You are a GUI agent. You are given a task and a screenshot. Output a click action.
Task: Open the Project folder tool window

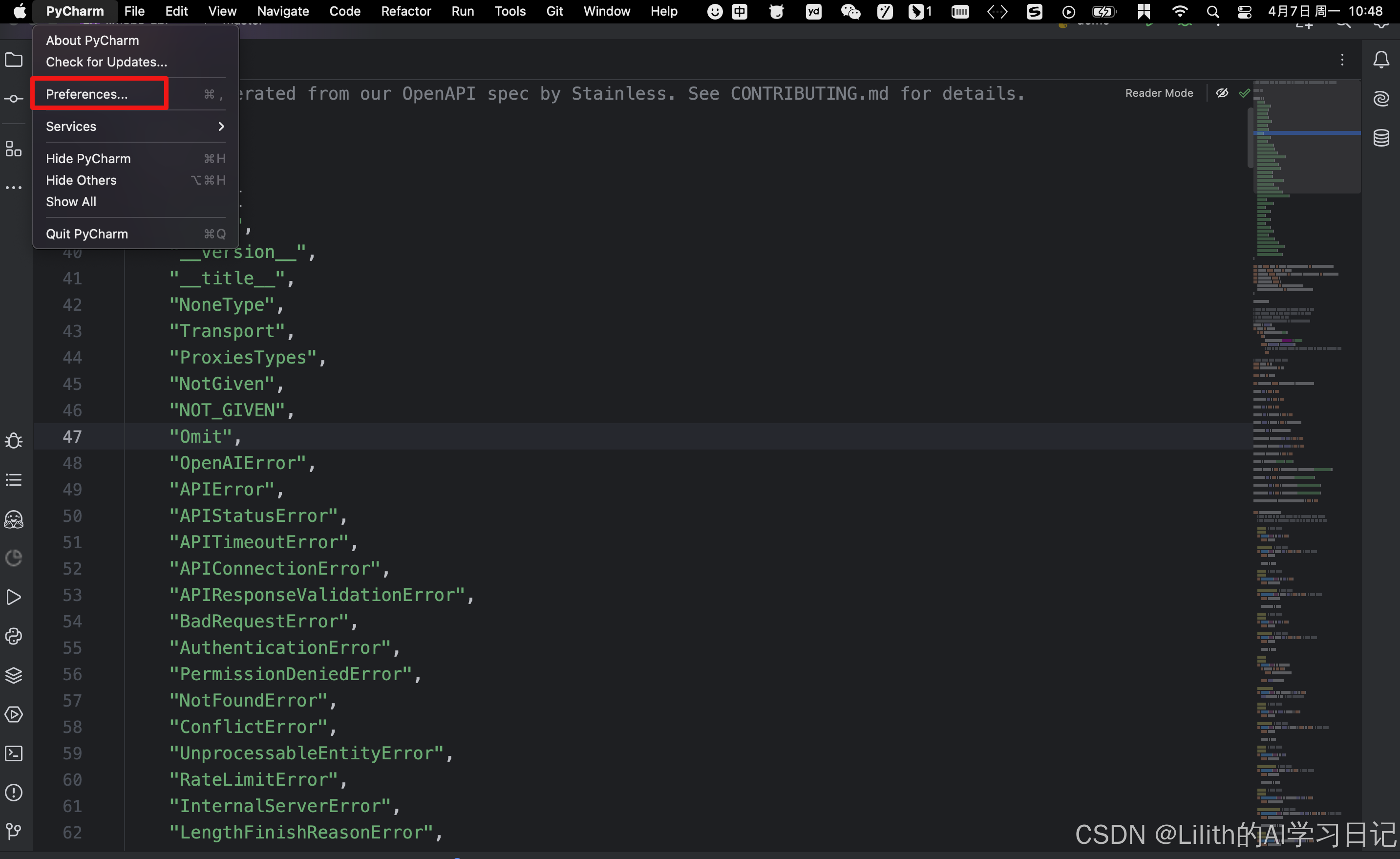pyautogui.click(x=14, y=60)
